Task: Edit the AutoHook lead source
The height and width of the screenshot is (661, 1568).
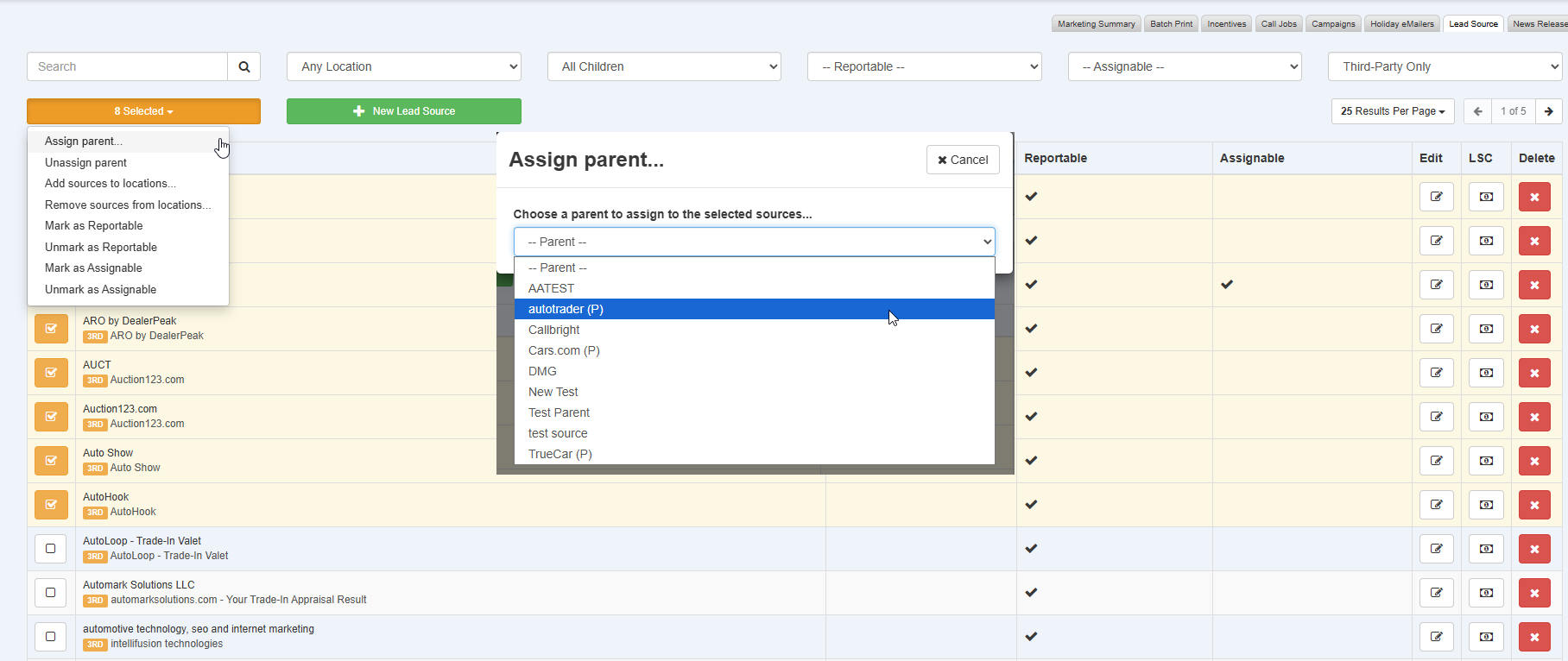Action: pyautogui.click(x=1437, y=505)
